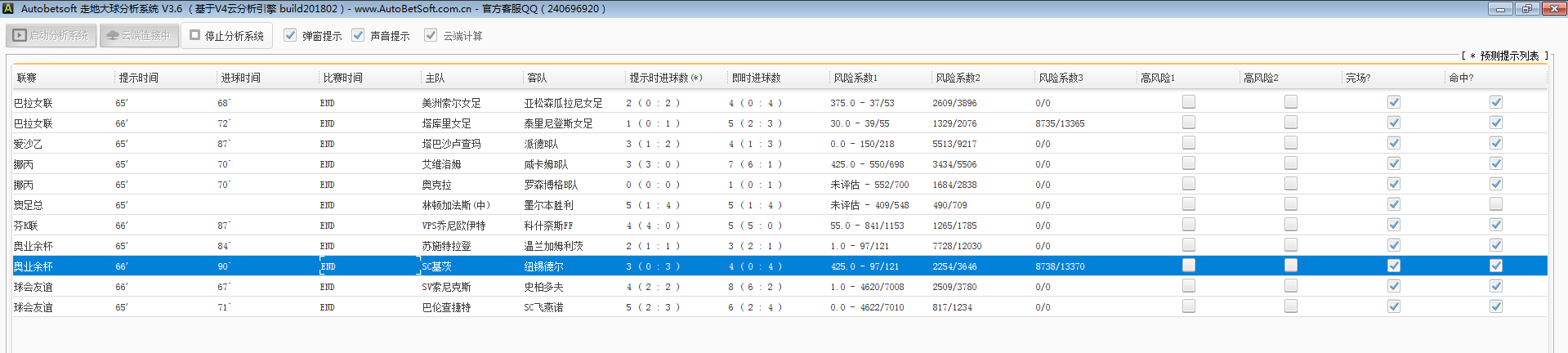This screenshot has width=1568, height=353.
Task: Toggle the 弹窗提示 popup alert checkbox
Action: 290,35
